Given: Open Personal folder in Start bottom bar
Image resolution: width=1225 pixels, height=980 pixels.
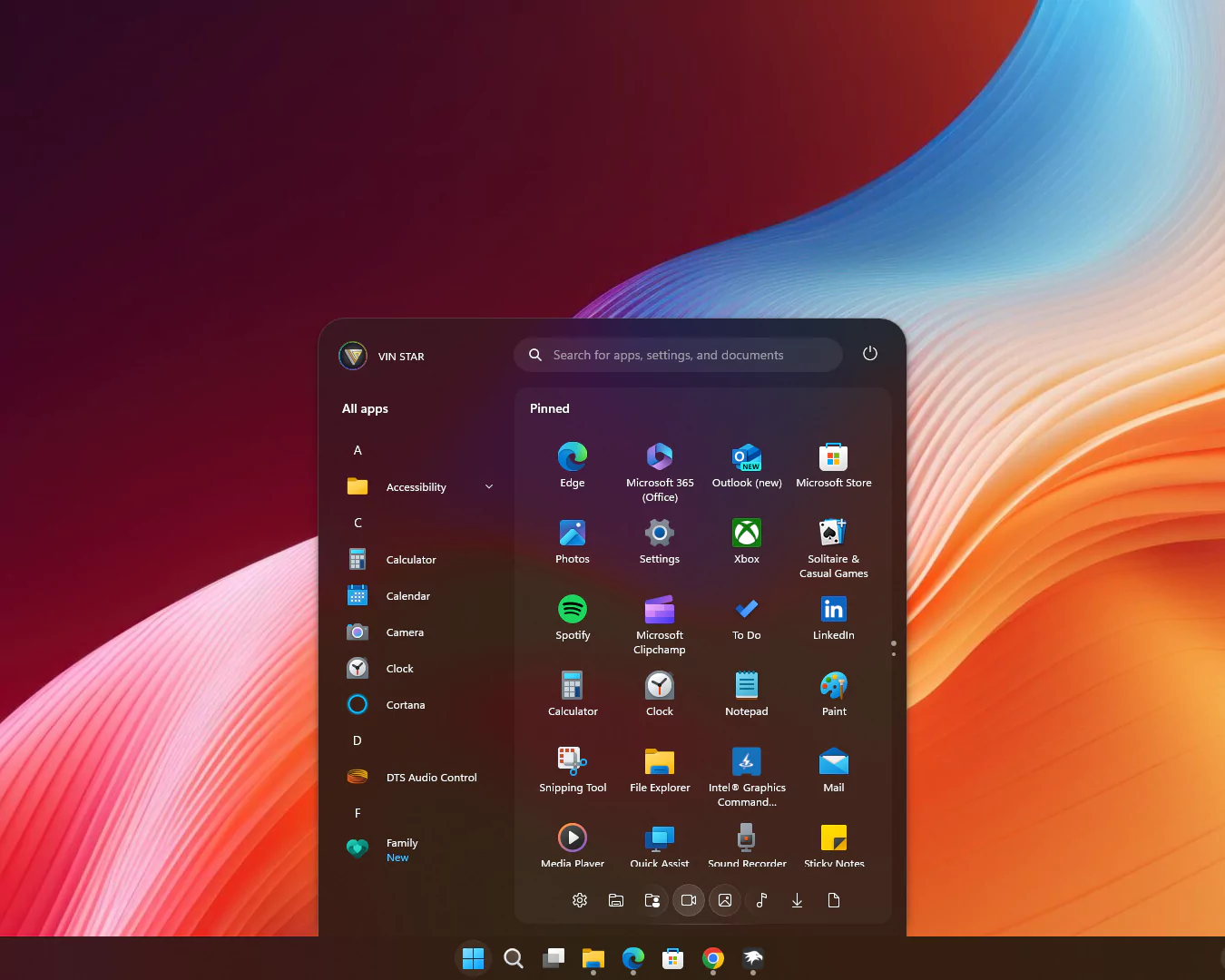Looking at the screenshot, I should [652, 900].
